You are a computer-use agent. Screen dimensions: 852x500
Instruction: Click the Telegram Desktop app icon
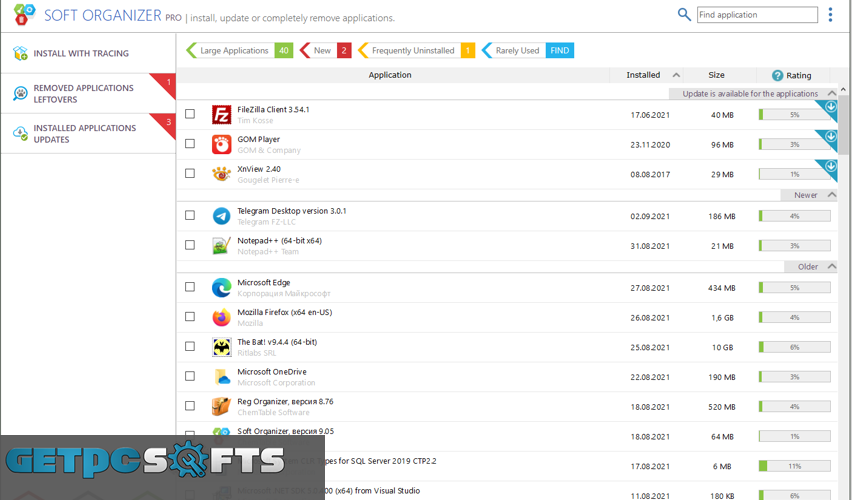coord(221,216)
